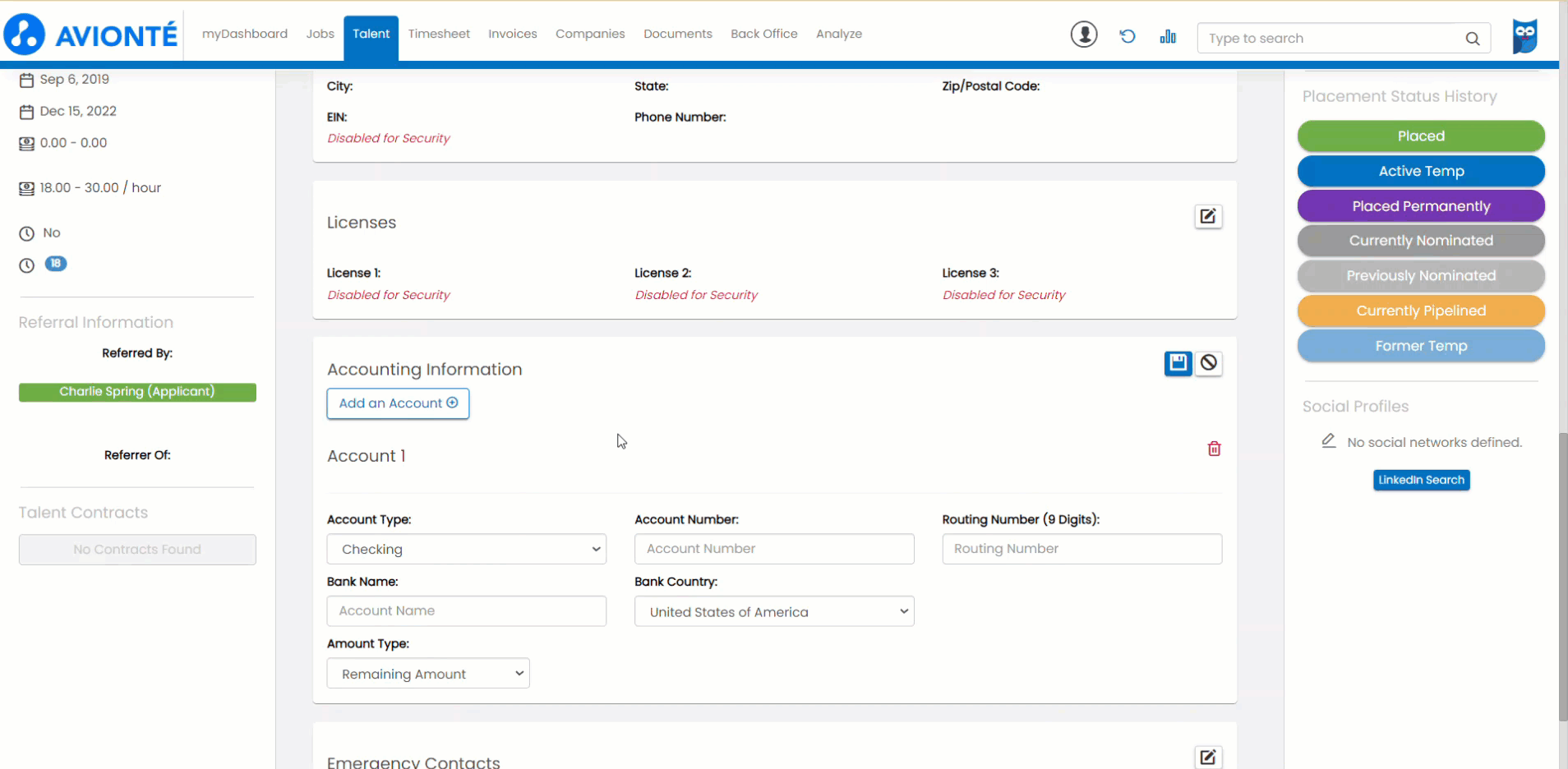Open Companies menu
Screen dimensions: 1568x769
590,34
